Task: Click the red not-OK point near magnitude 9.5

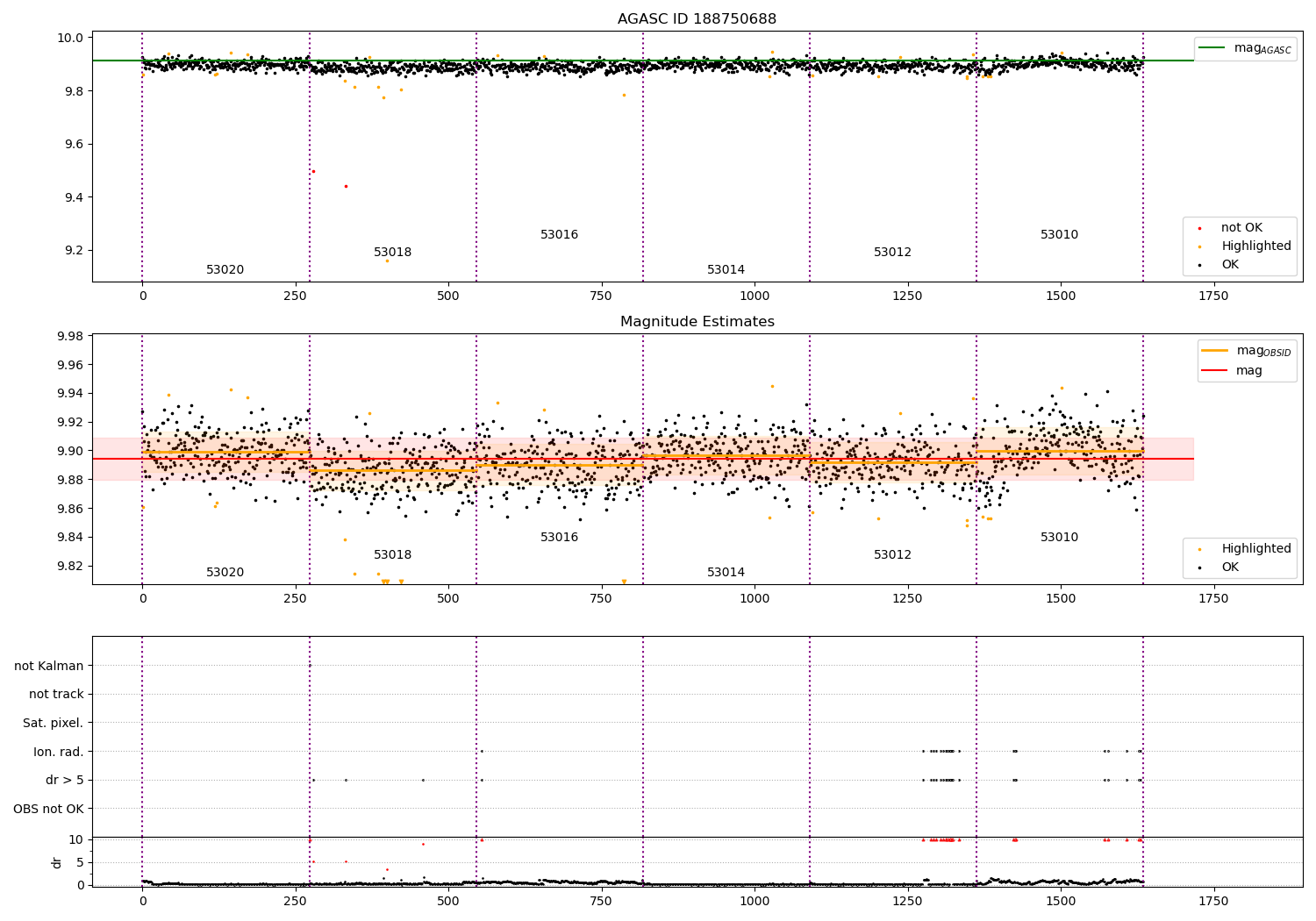Action: click(x=313, y=171)
